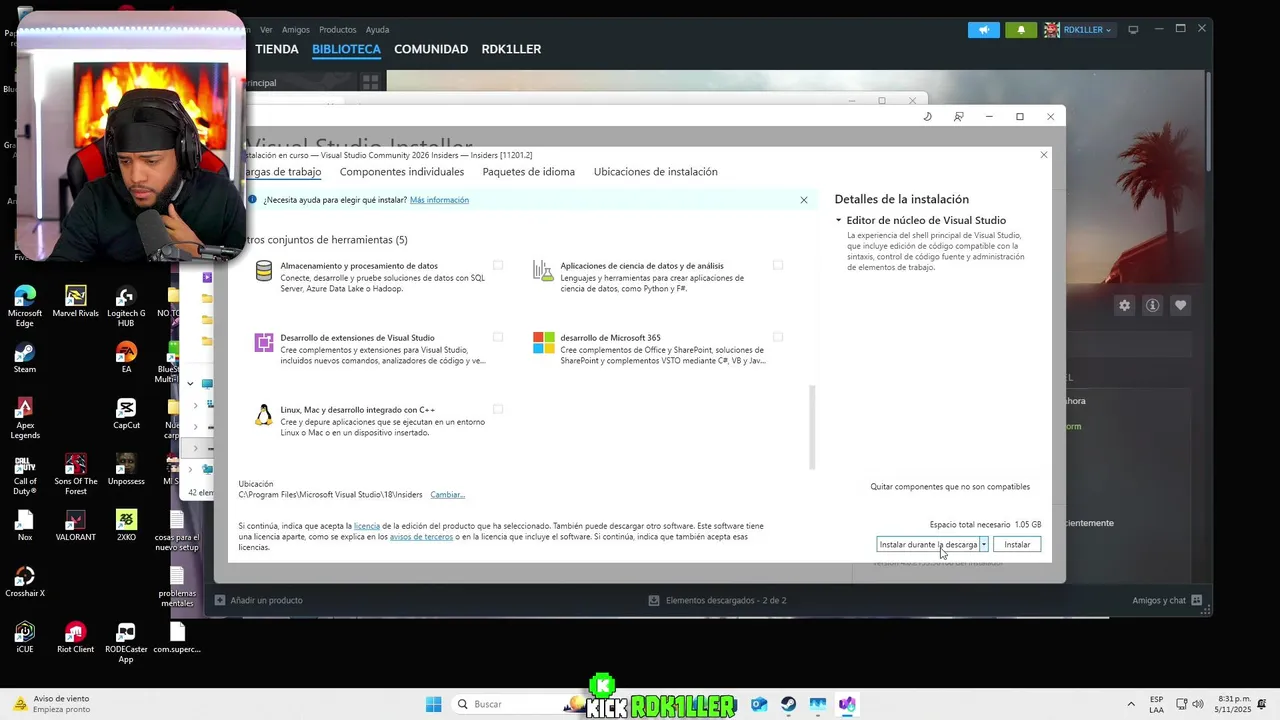This screenshot has height=720, width=1280.
Task: Open Riot Client desktop shortcut
Action: 75,637
